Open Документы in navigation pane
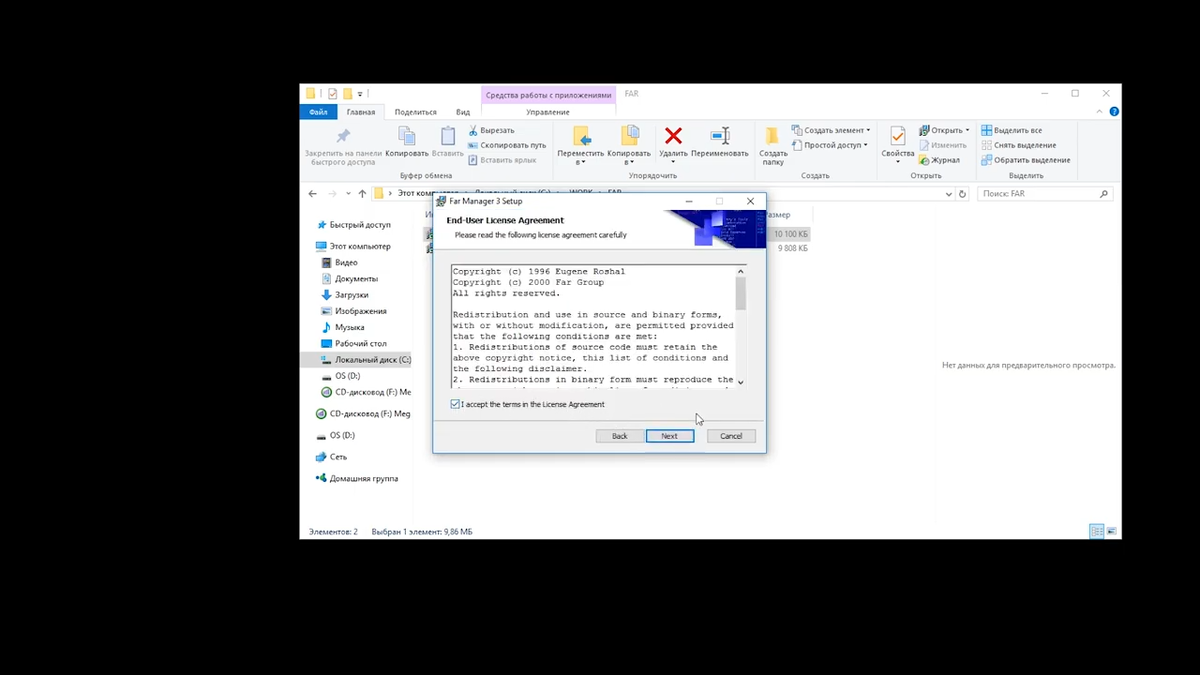 [x=349, y=279]
